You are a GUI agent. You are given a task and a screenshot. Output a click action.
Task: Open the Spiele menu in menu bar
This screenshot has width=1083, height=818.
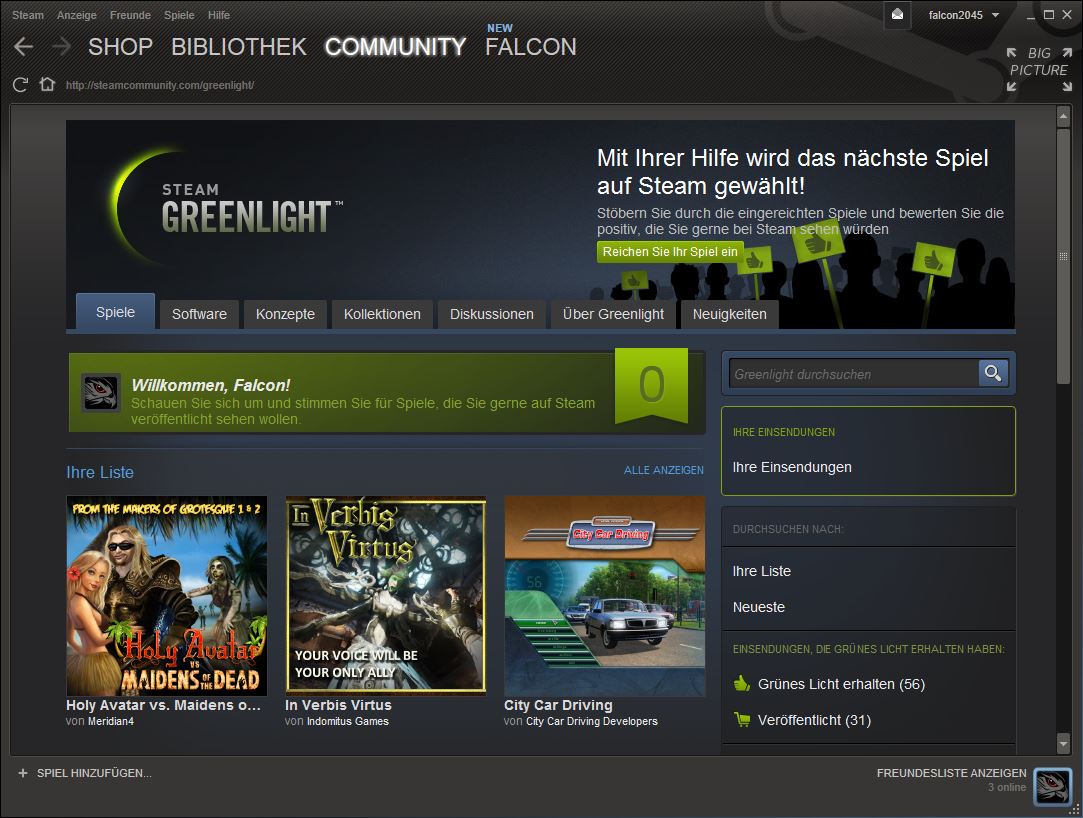tap(179, 15)
